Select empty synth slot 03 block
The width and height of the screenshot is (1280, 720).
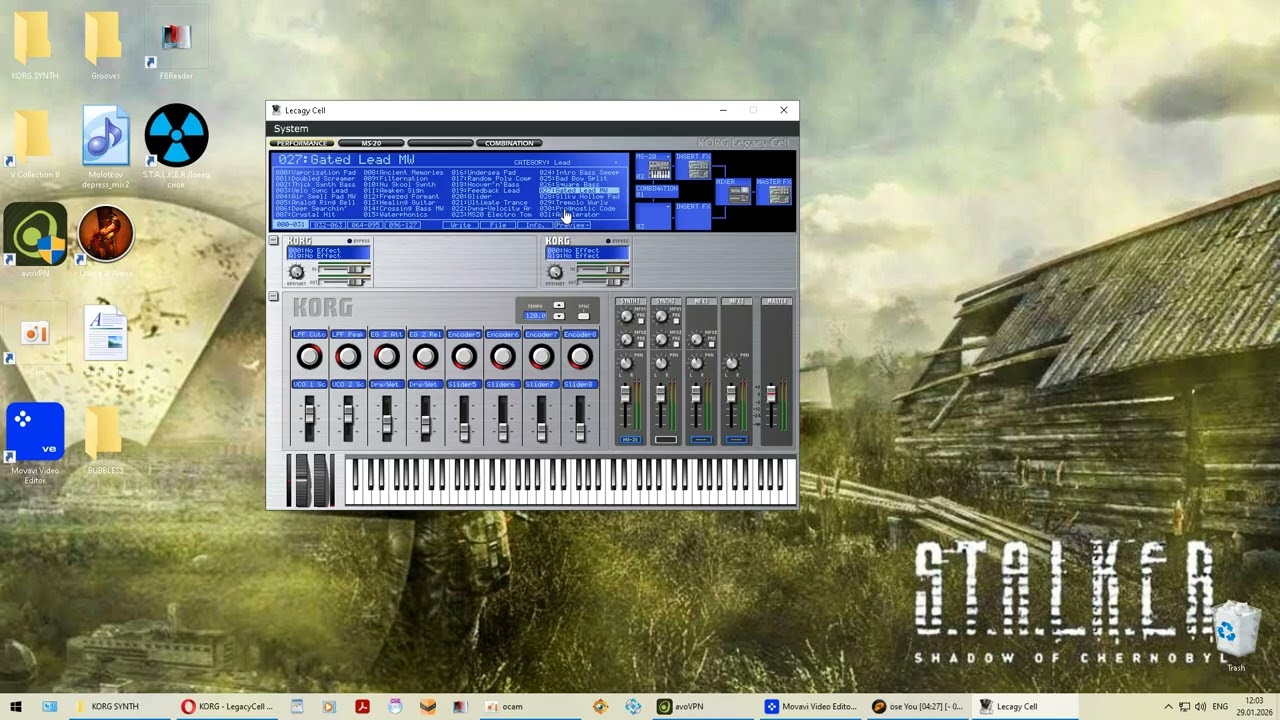point(654,216)
